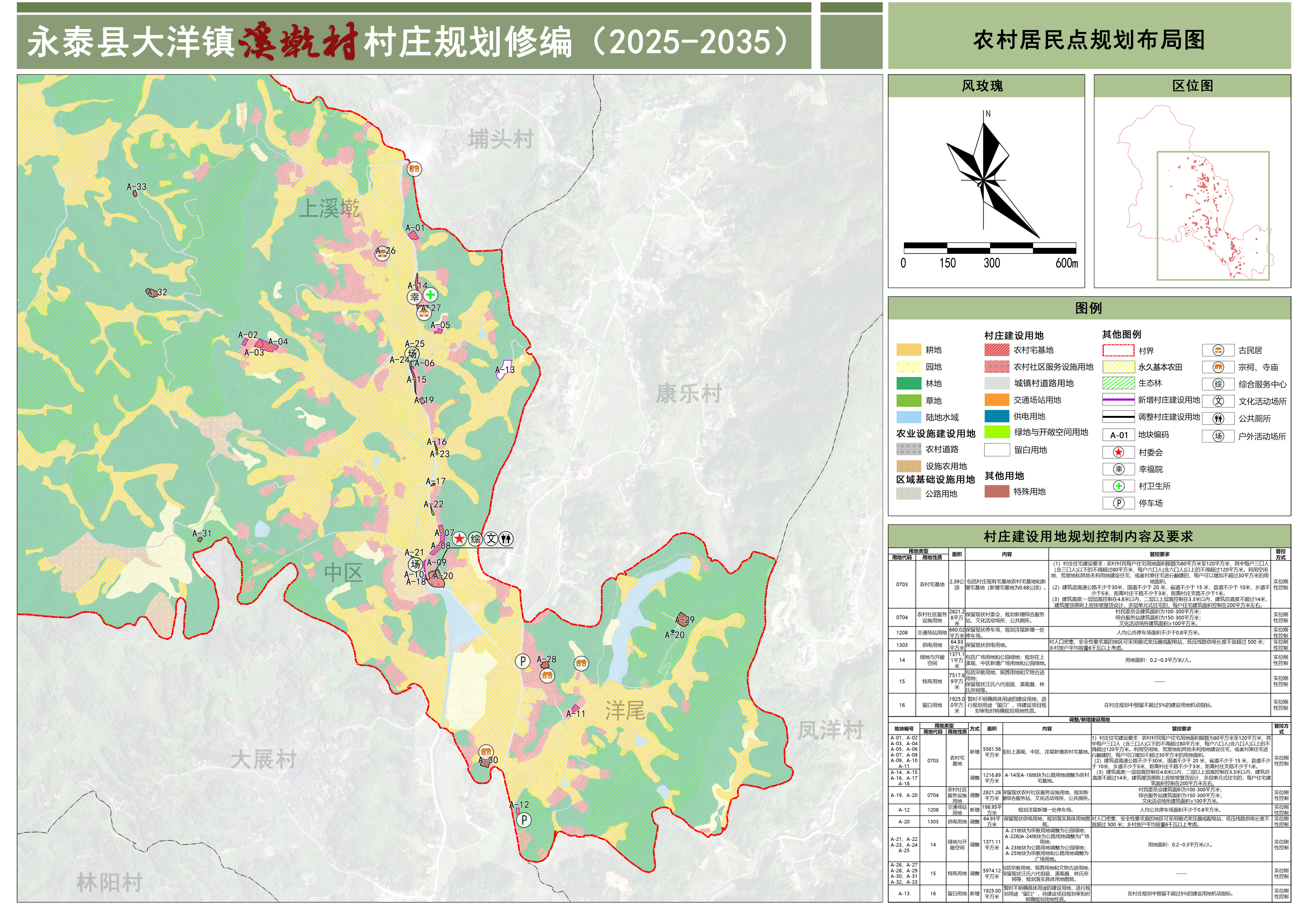Click the 区位图 panel header
Screen dimensions: 1309x924
1192,86
